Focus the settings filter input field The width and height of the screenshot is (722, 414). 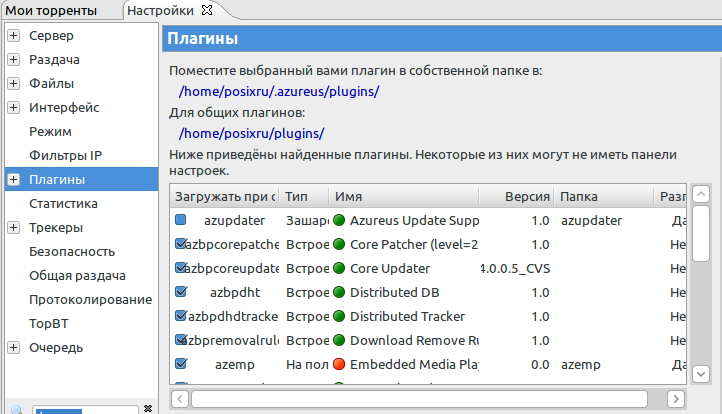[x=85, y=409]
